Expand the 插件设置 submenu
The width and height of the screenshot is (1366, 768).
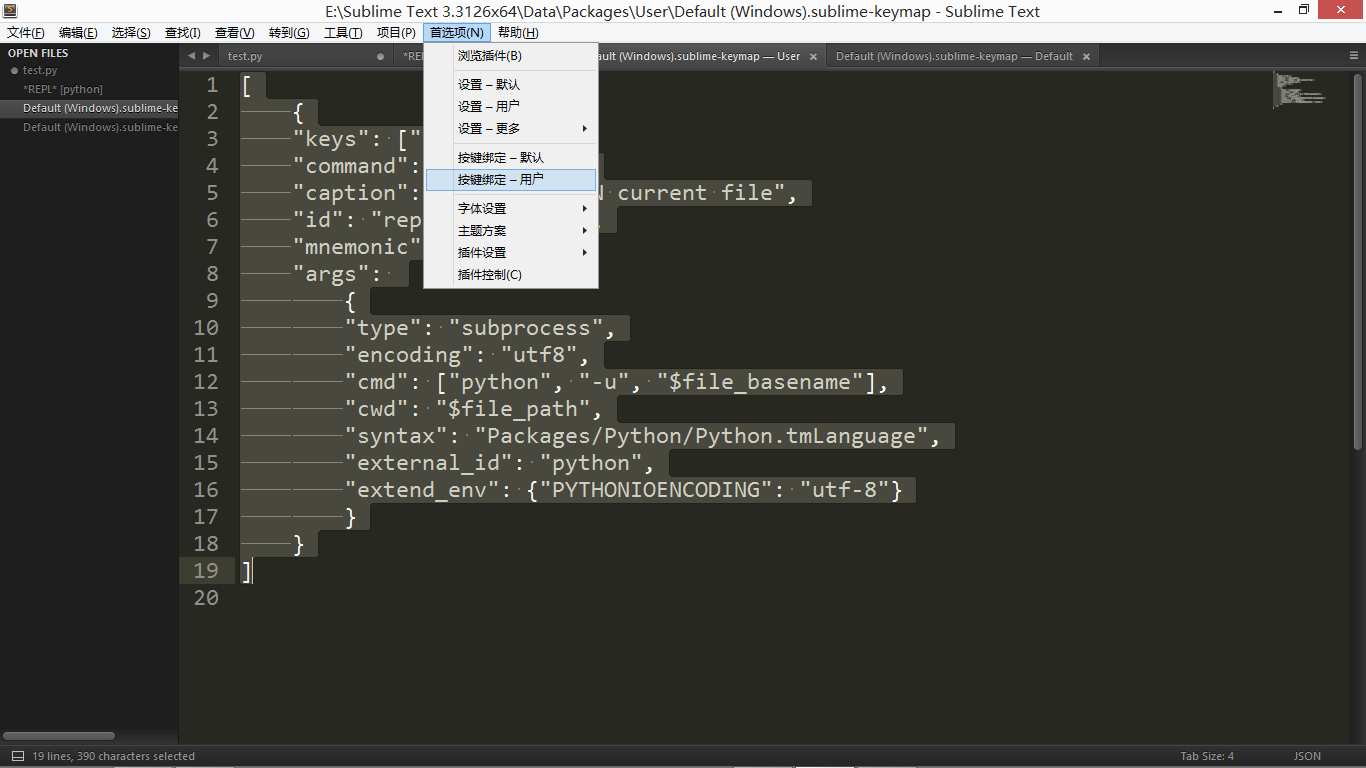511,253
